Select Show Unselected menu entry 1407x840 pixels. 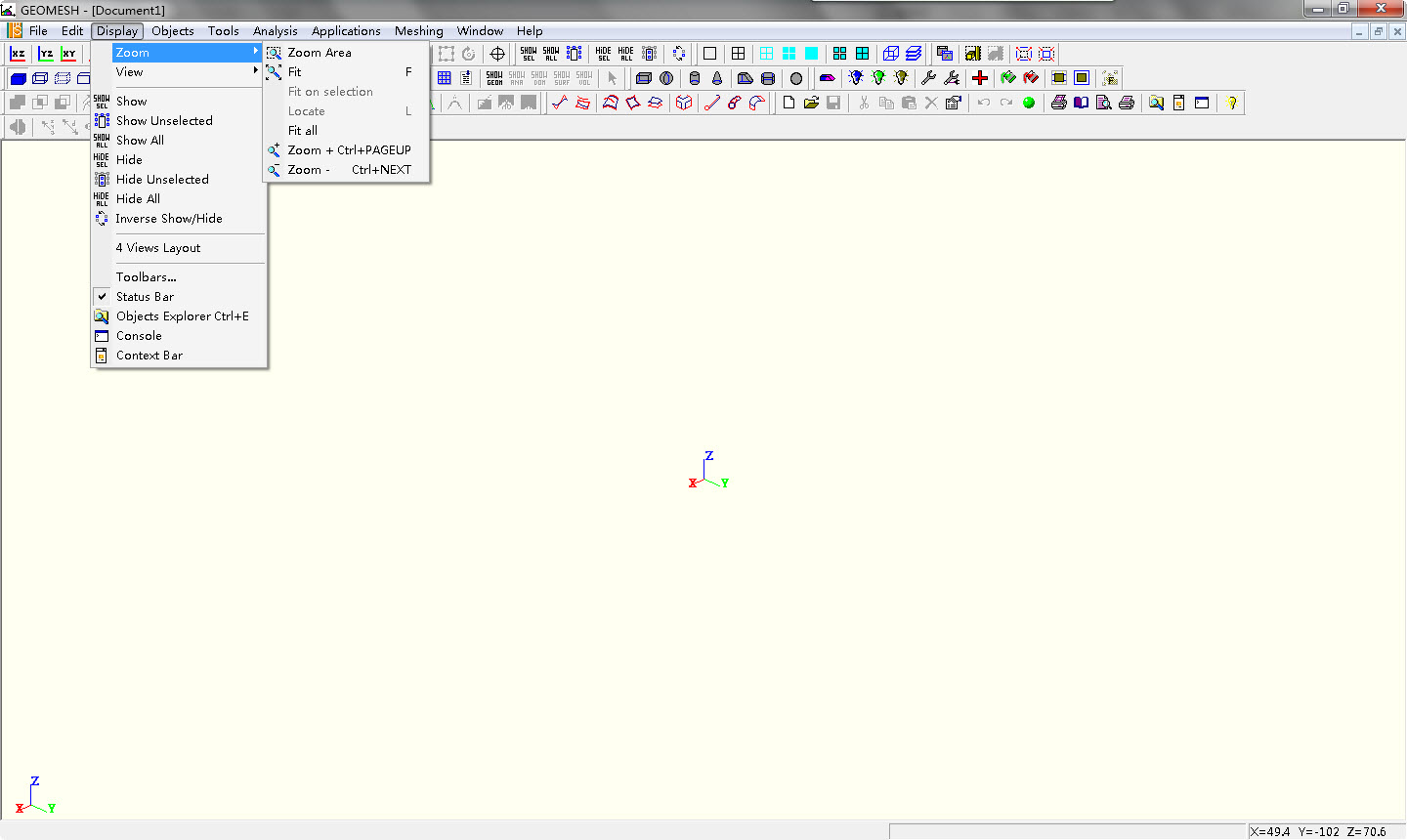[179, 121]
